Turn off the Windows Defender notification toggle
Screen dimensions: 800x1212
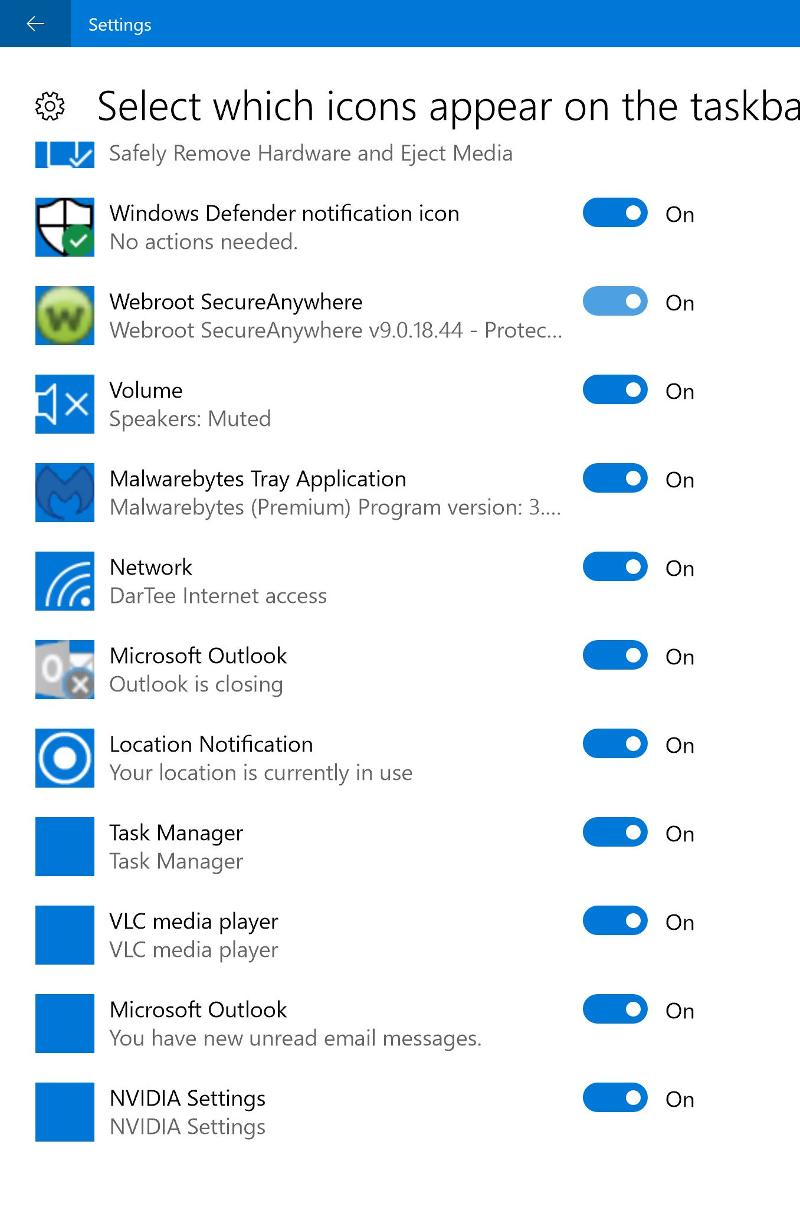pos(616,213)
